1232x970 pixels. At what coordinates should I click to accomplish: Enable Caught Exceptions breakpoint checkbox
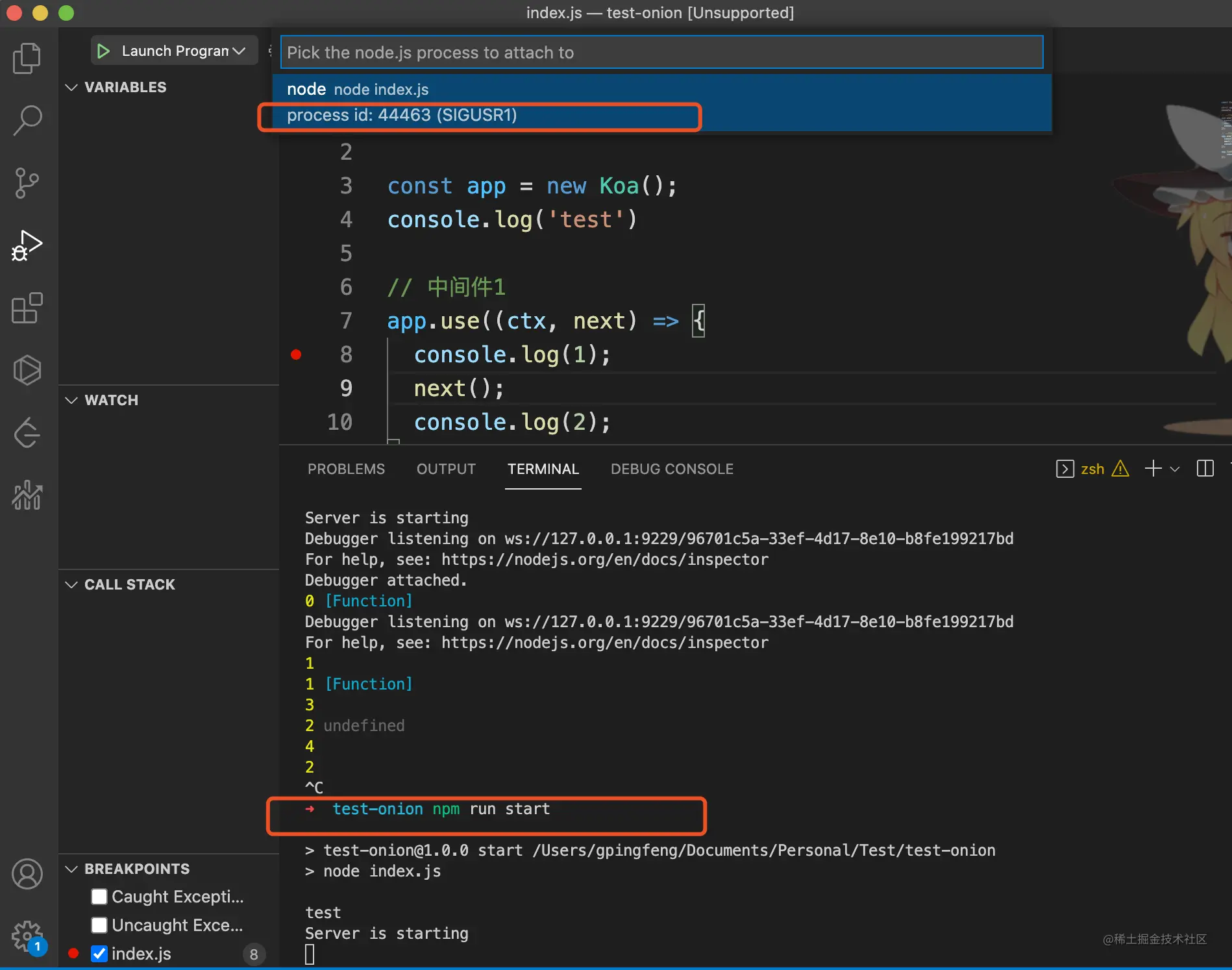coord(99,897)
